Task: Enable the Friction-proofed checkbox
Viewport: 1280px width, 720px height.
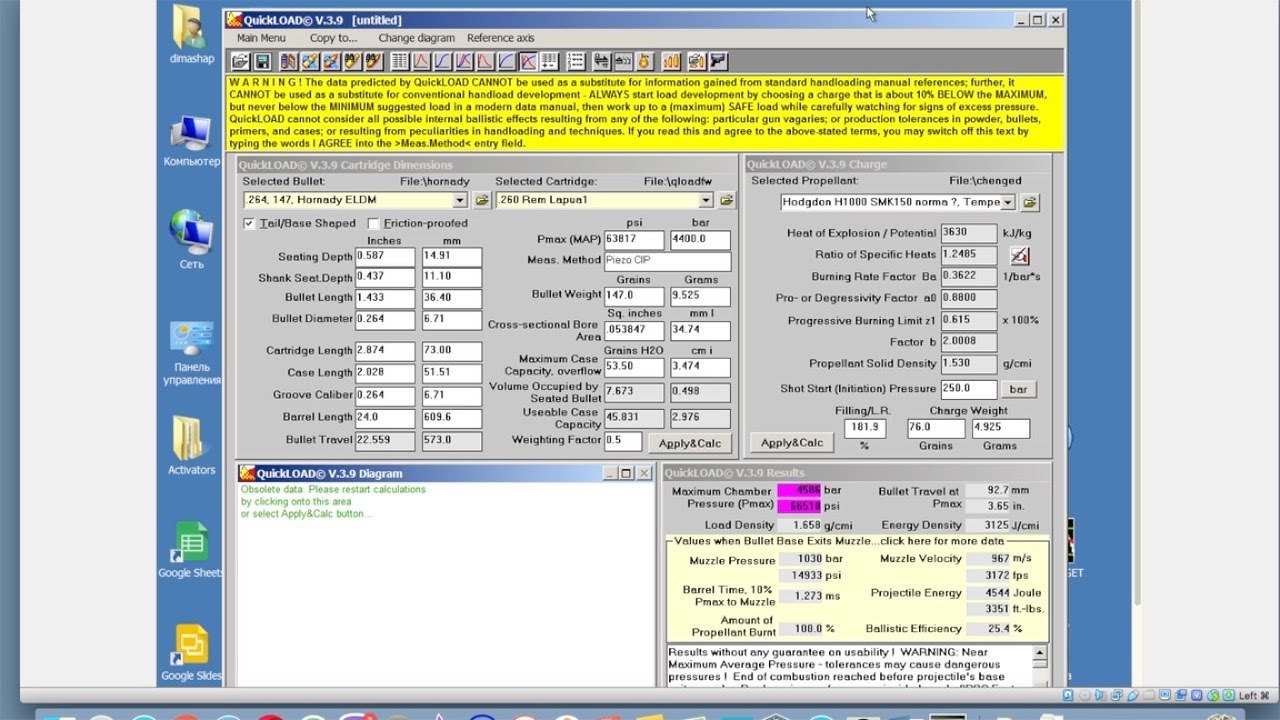Action: [374, 224]
